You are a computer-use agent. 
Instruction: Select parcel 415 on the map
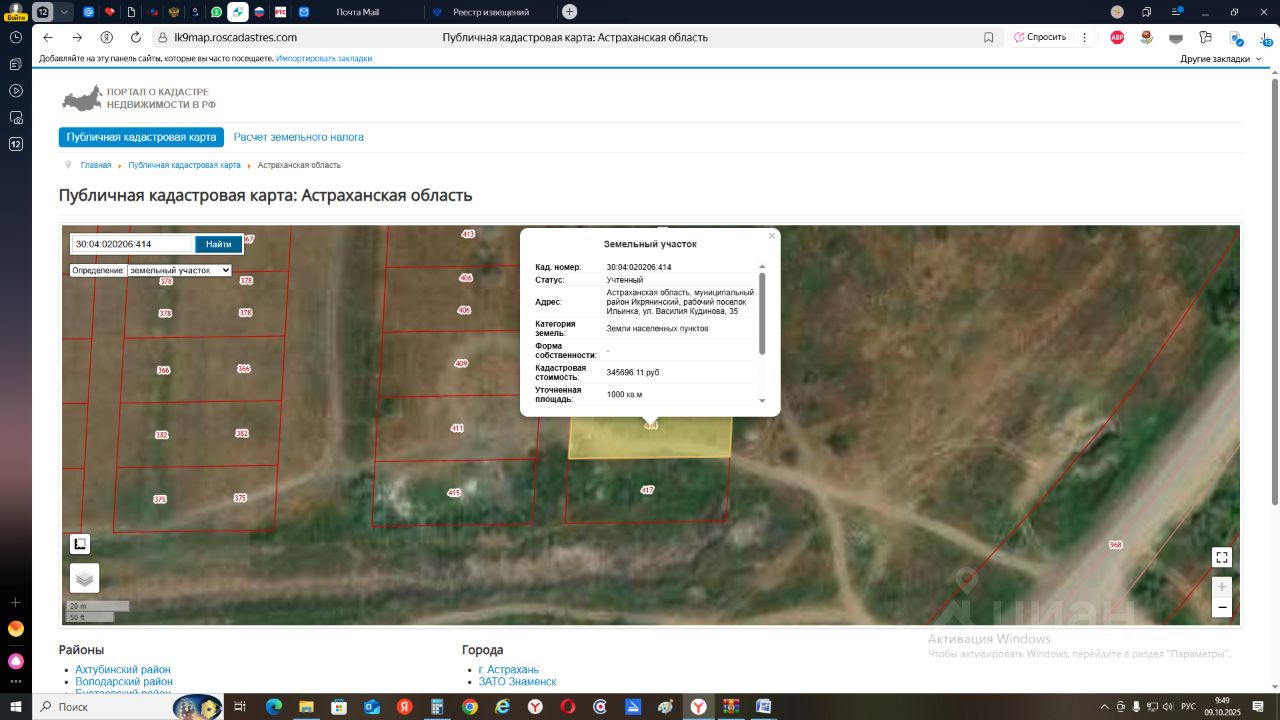click(454, 493)
